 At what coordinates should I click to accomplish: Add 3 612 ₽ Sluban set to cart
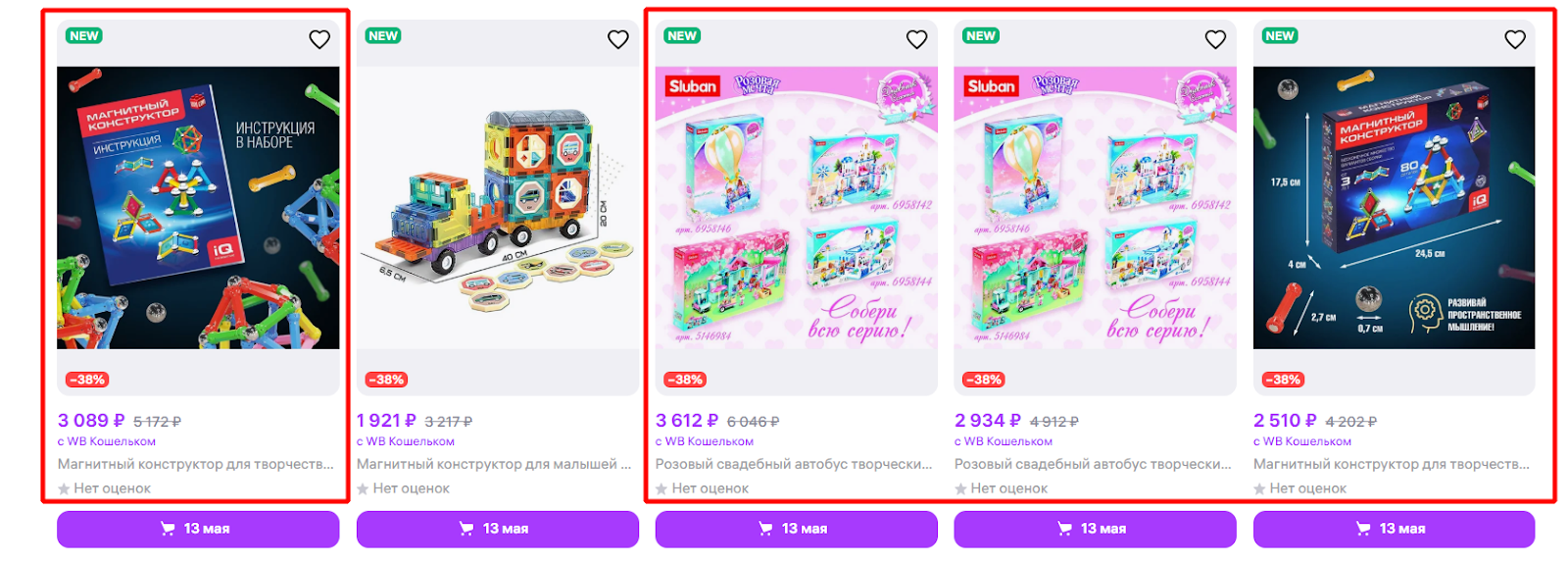[797, 529]
